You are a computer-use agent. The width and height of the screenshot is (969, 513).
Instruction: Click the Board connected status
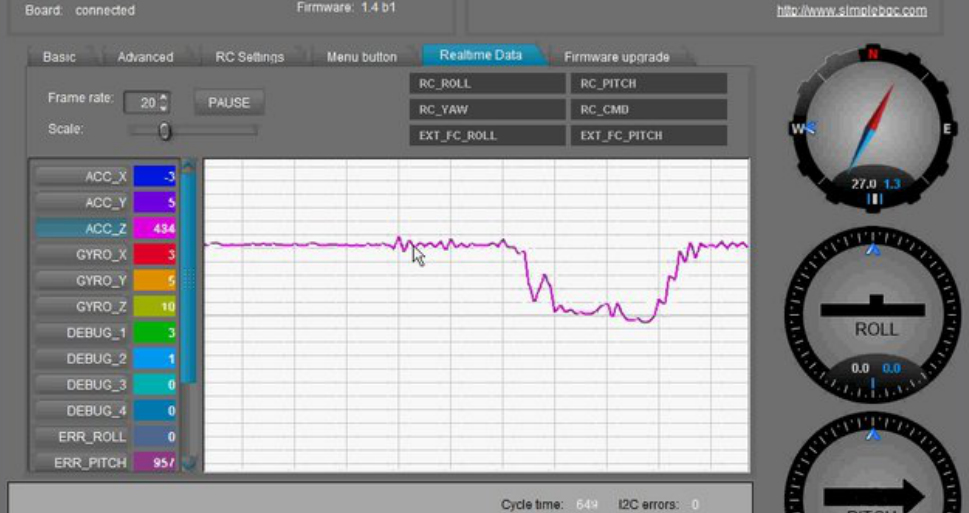pyautogui.click(x=80, y=11)
